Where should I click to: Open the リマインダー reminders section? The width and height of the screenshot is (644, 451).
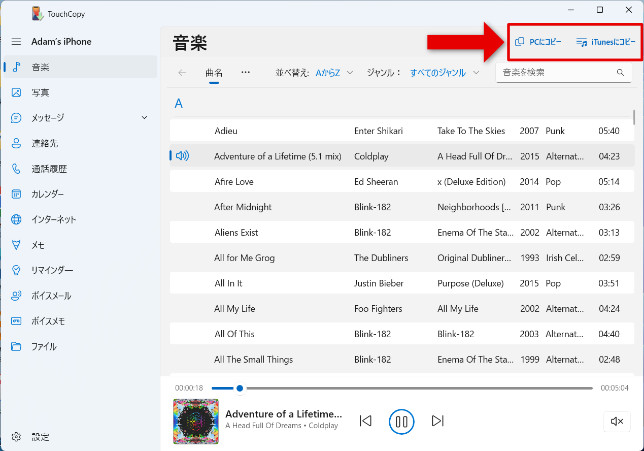tap(80, 270)
